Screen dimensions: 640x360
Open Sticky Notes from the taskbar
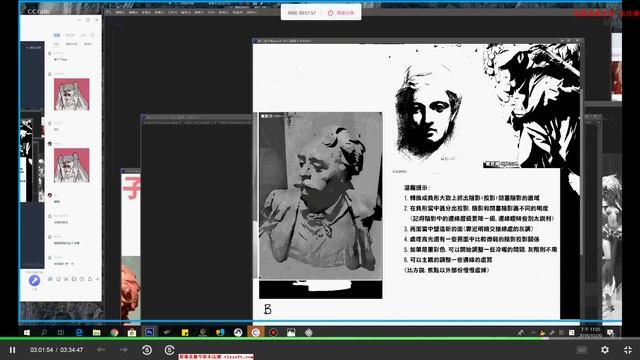coord(185,332)
